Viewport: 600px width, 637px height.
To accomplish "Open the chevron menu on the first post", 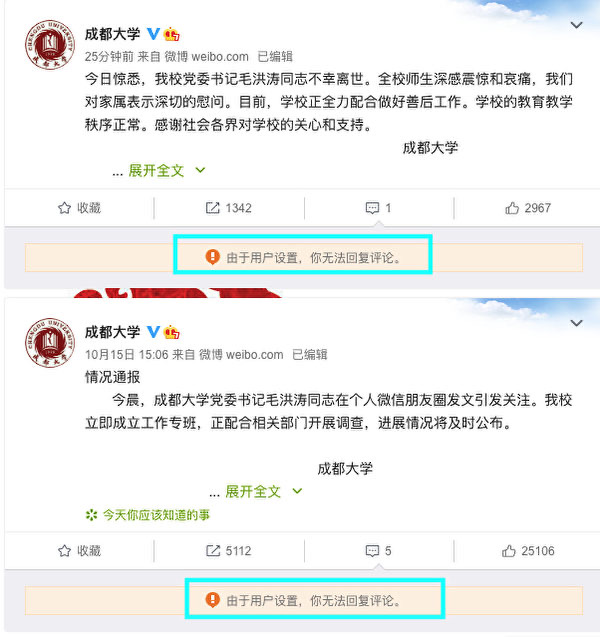I will (576, 25).
